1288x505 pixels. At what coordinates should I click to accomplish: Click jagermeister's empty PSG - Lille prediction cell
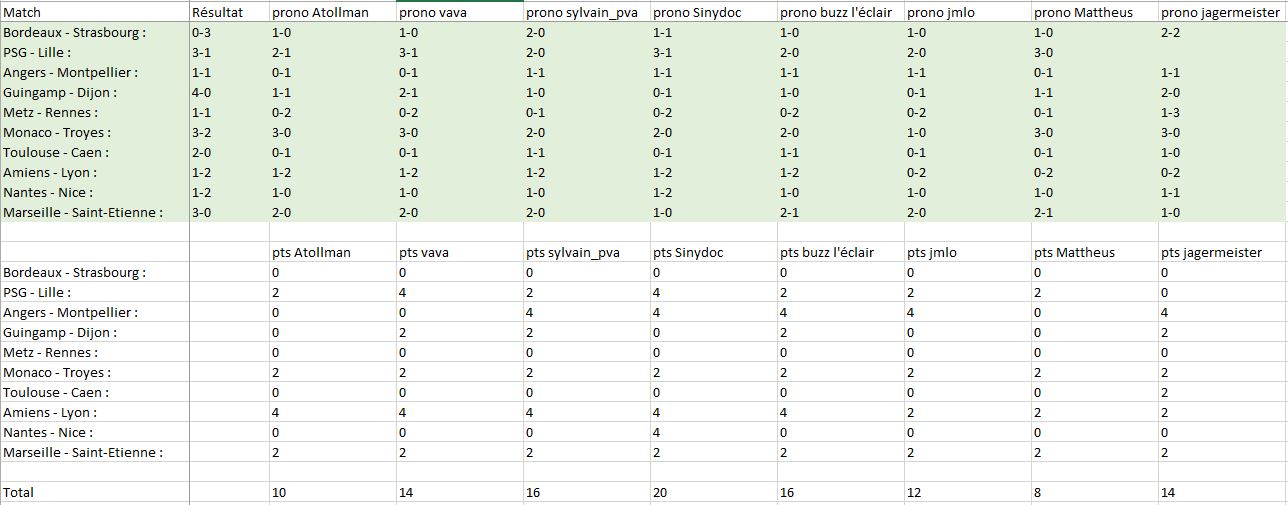click(x=1220, y=52)
